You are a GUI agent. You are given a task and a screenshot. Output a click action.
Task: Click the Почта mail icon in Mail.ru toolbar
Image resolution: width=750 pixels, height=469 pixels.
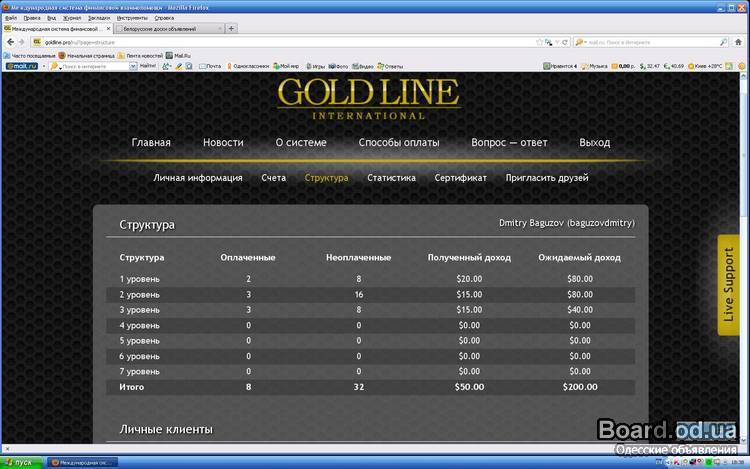point(209,66)
